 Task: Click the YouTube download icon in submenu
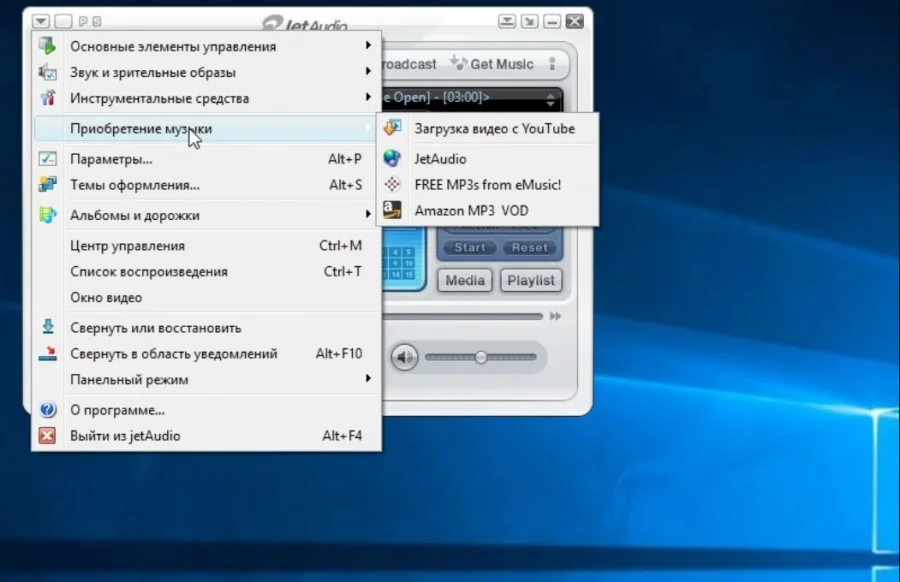(x=393, y=127)
